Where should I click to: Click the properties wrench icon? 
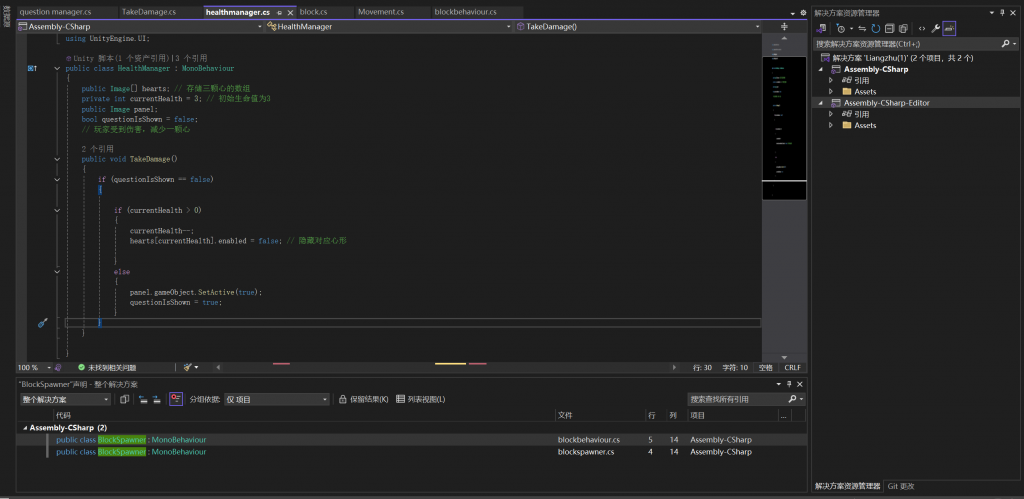tap(935, 28)
